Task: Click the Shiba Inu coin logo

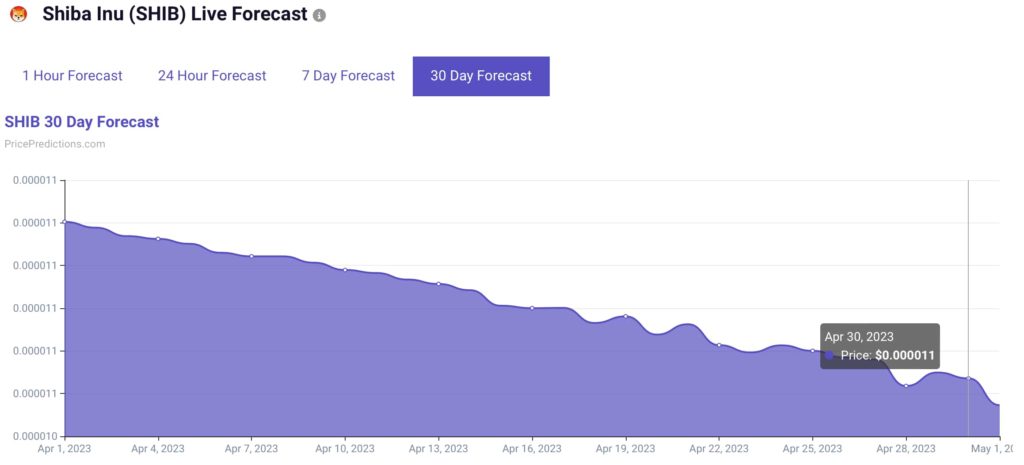Action: click(x=18, y=17)
